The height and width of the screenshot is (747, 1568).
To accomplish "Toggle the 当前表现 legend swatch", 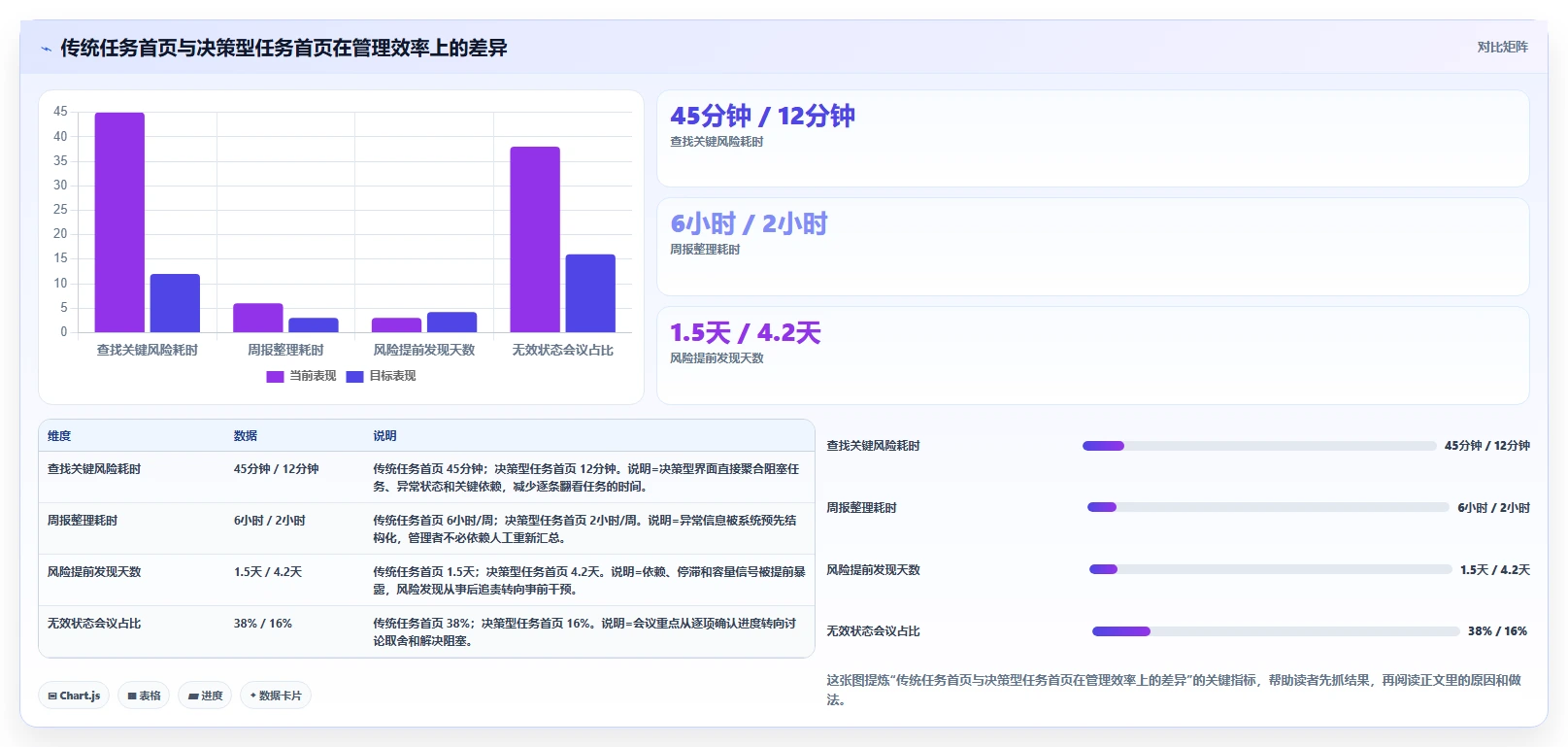I will [275, 376].
